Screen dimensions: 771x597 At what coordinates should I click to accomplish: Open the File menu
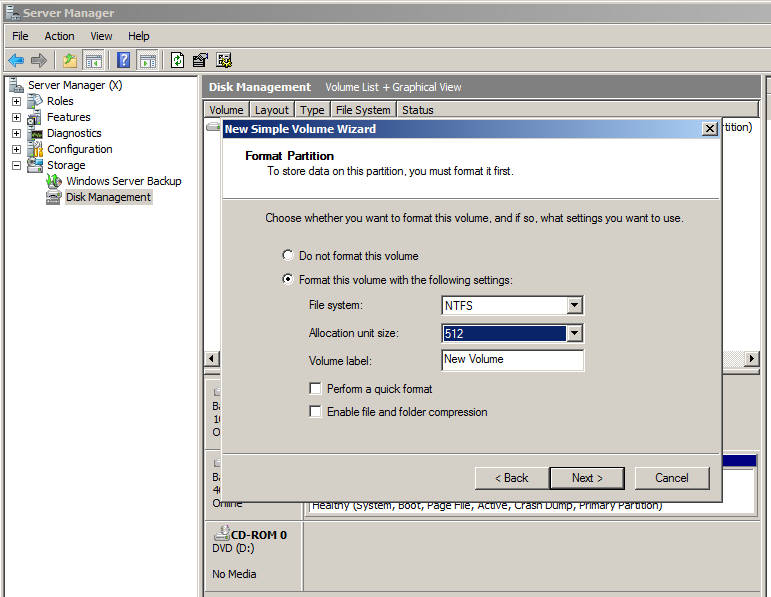[x=20, y=36]
